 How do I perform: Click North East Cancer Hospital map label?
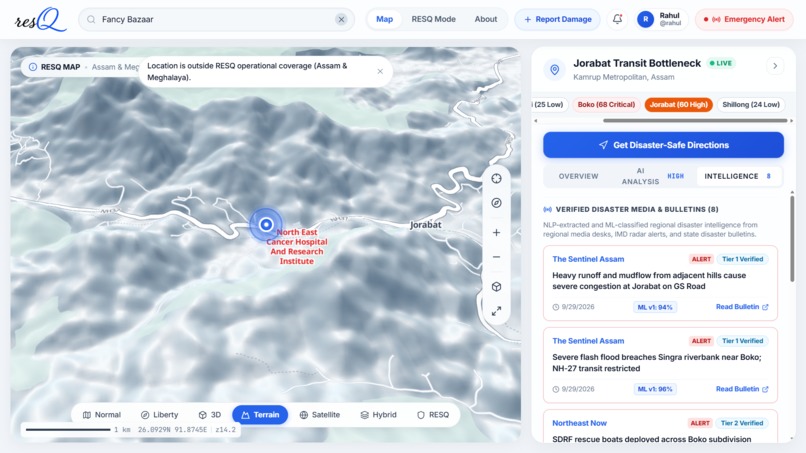click(x=297, y=246)
